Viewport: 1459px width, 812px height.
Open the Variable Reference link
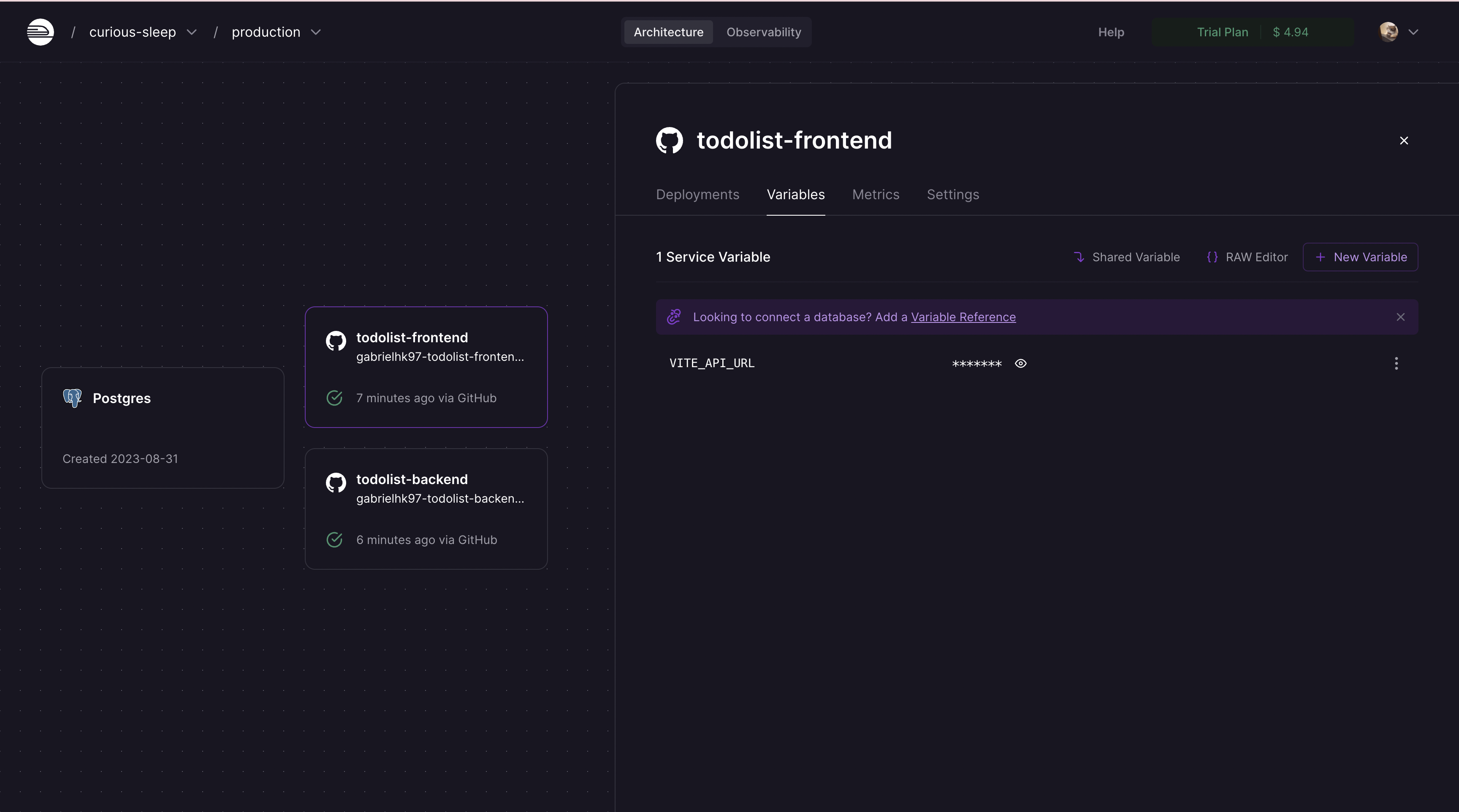click(x=963, y=317)
